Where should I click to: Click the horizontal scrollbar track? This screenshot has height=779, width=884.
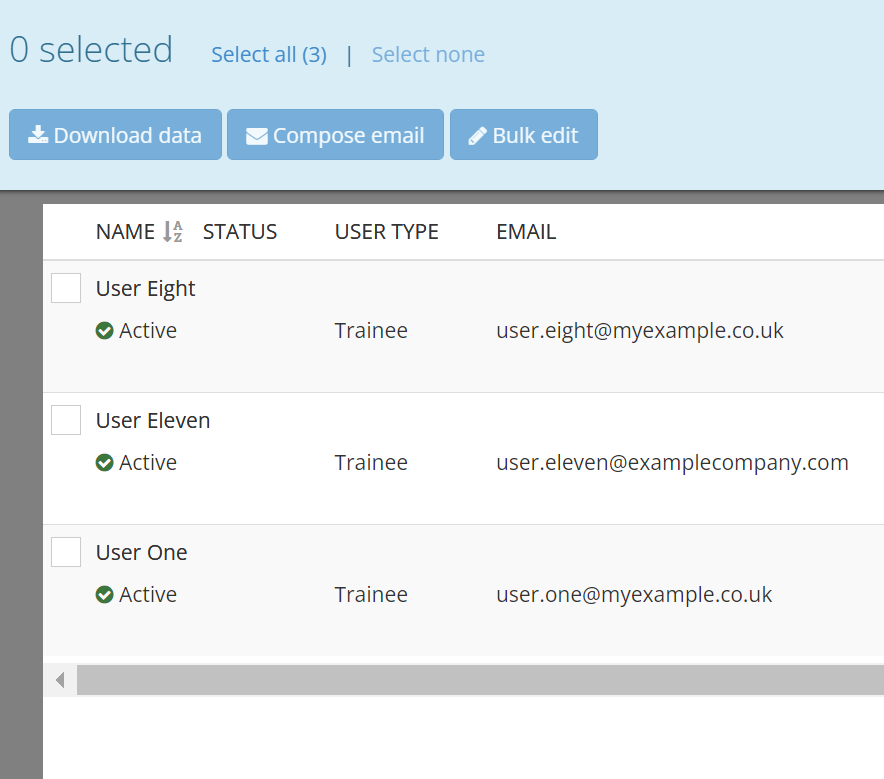[x=480, y=680]
